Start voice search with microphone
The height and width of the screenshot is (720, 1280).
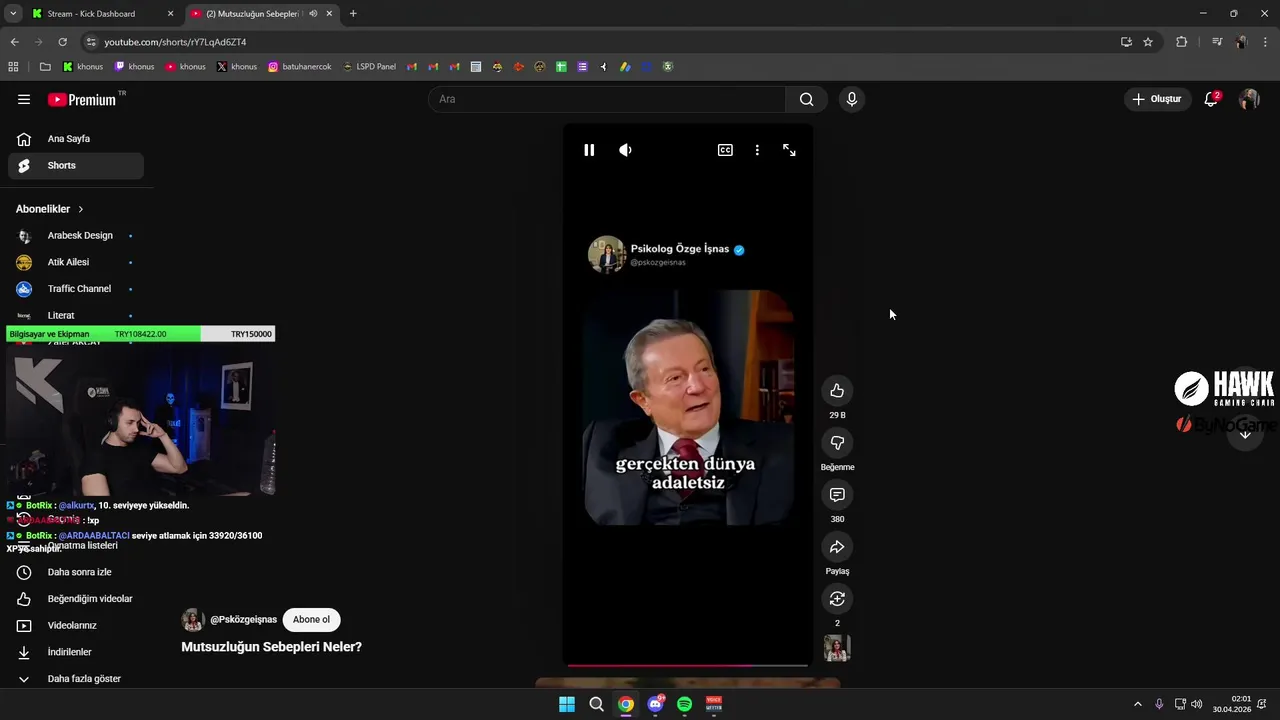[x=851, y=99]
